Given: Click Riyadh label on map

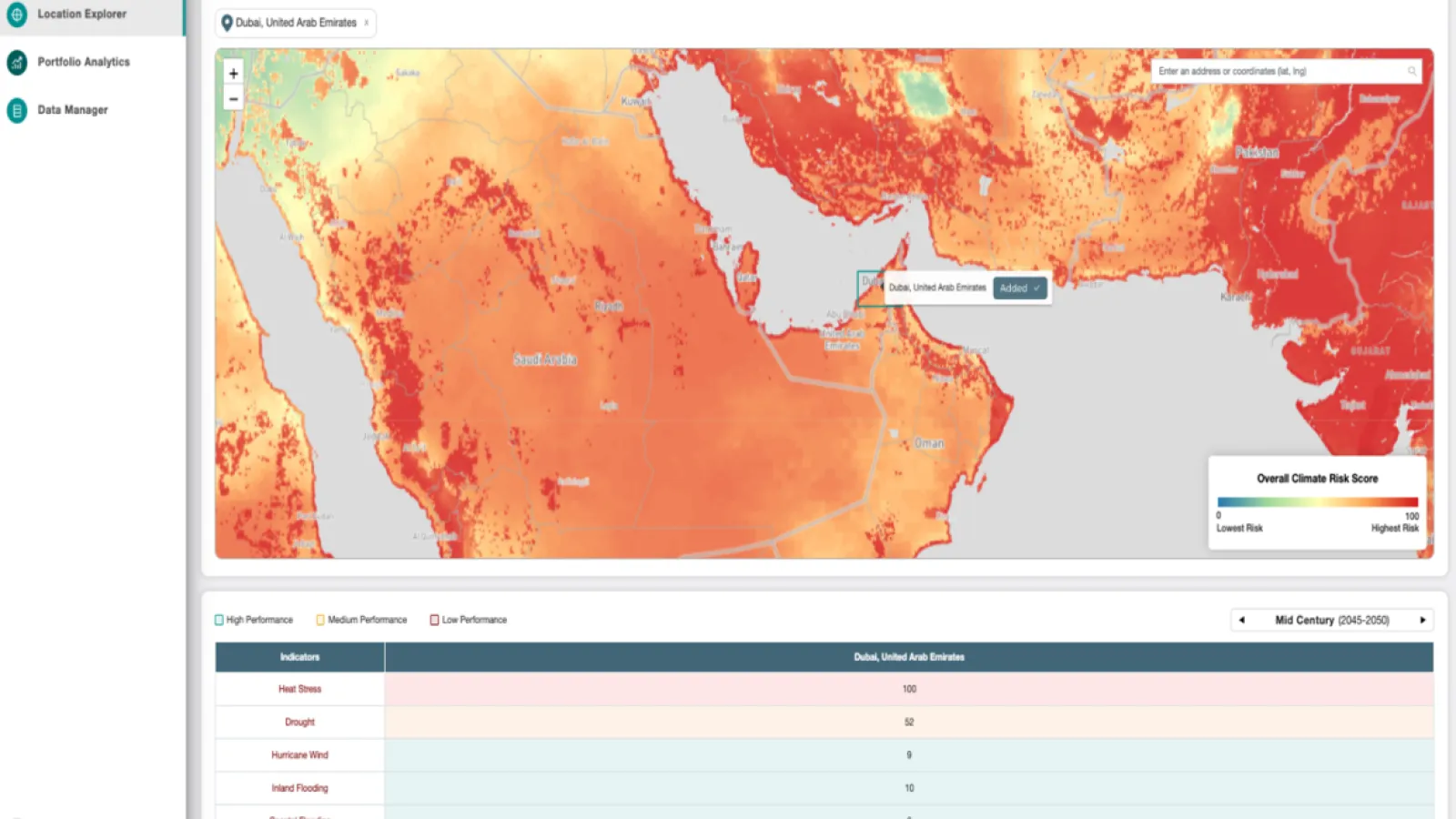Looking at the screenshot, I should [x=609, y=307].
